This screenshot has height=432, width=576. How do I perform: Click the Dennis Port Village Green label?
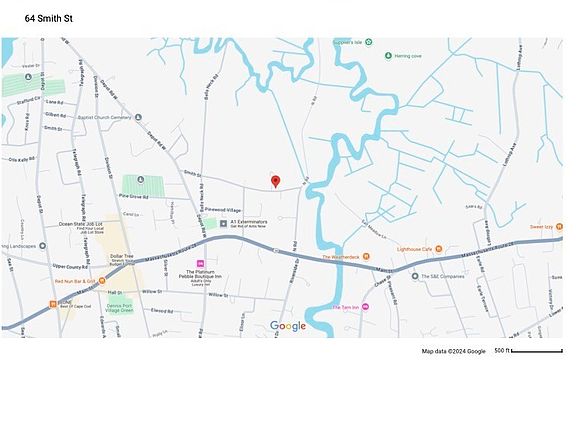[120, 308]
